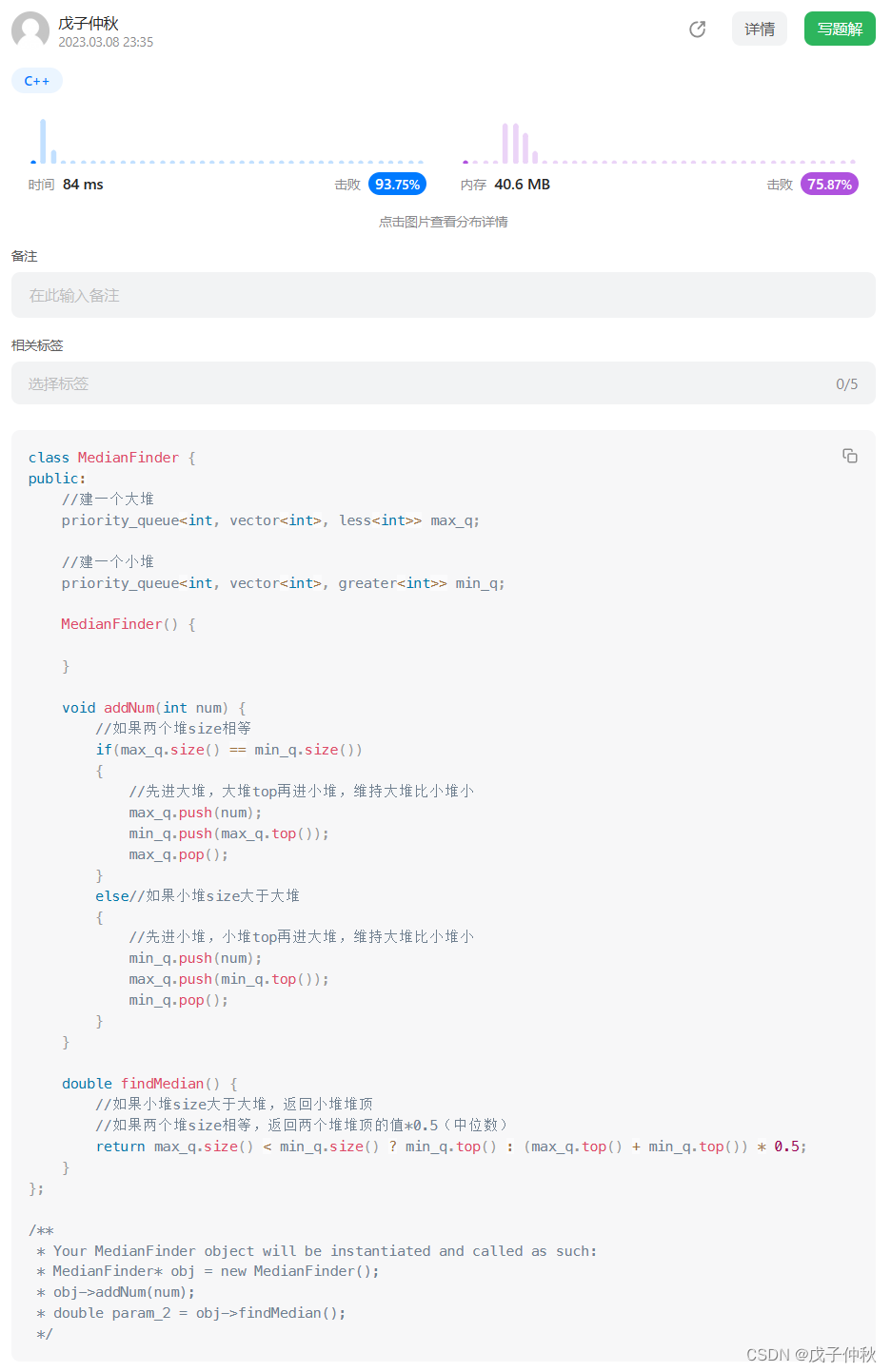Screen dimensions: 891x1372
Task: Click the blue 93.75% runtime beat badge
Action: (396, 184)
